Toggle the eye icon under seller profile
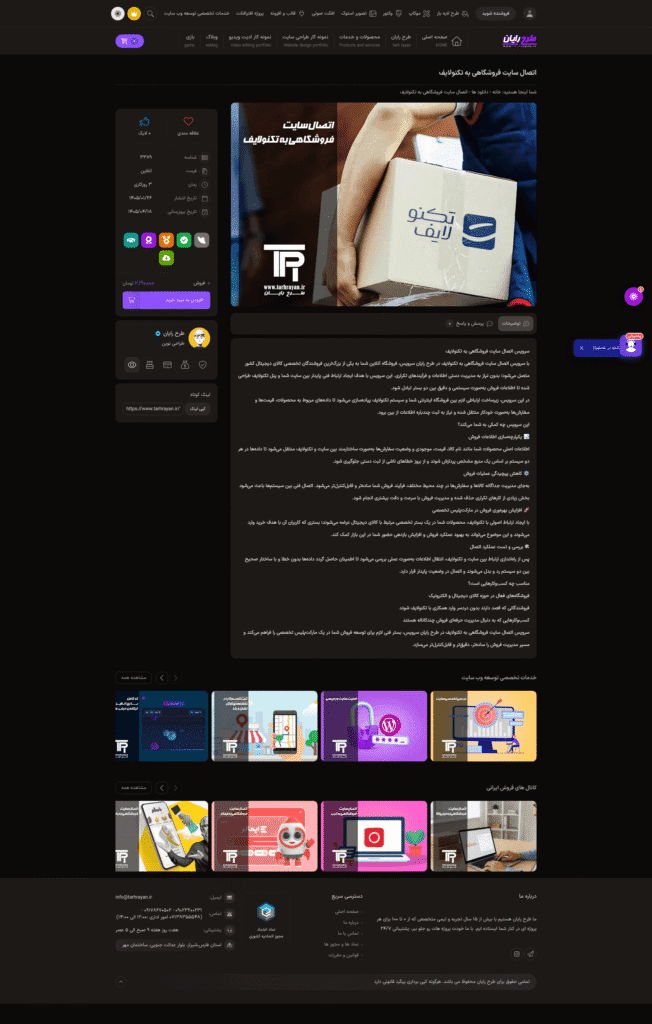The height and width of the screenshot is (1024, 652). pyautogui.click(x=132, y=365)
